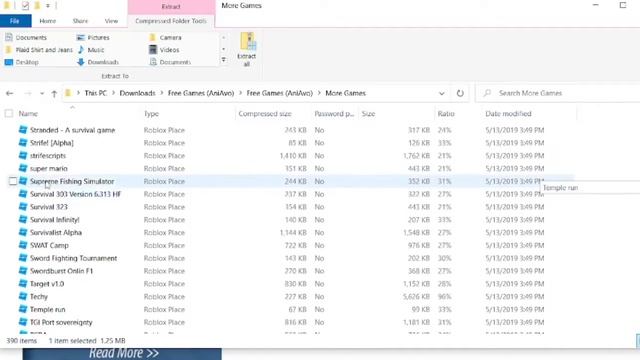Viewport: 640px width, 360px height.
Task: Click the strifescripts file icon
Action: click(x=23, y=156)
